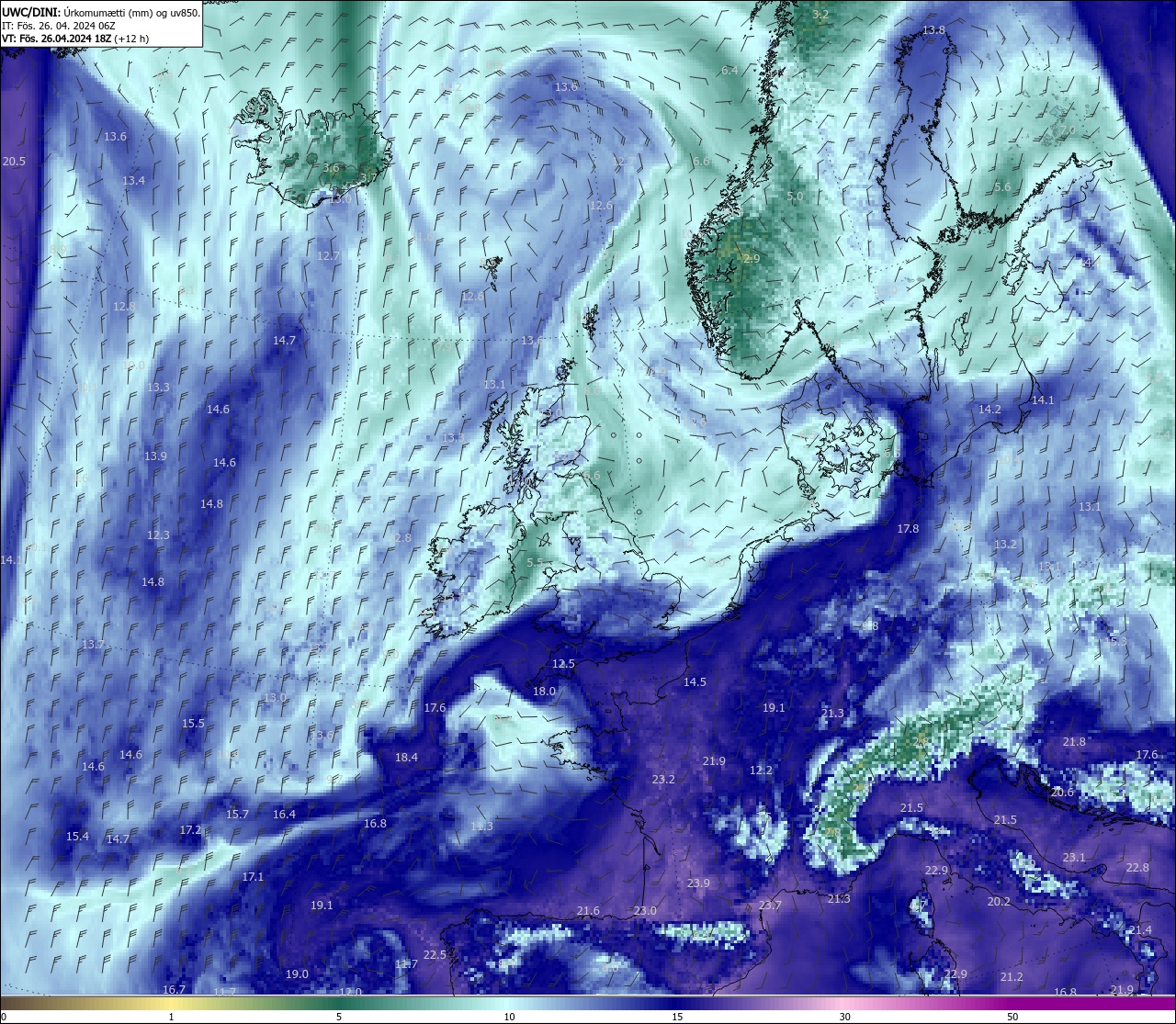Click the 6.4 value off Norway's coast
Image resolution: width=1176 pixels, height=1024 pixels.
pyautogui.click(x=729, y=71)
